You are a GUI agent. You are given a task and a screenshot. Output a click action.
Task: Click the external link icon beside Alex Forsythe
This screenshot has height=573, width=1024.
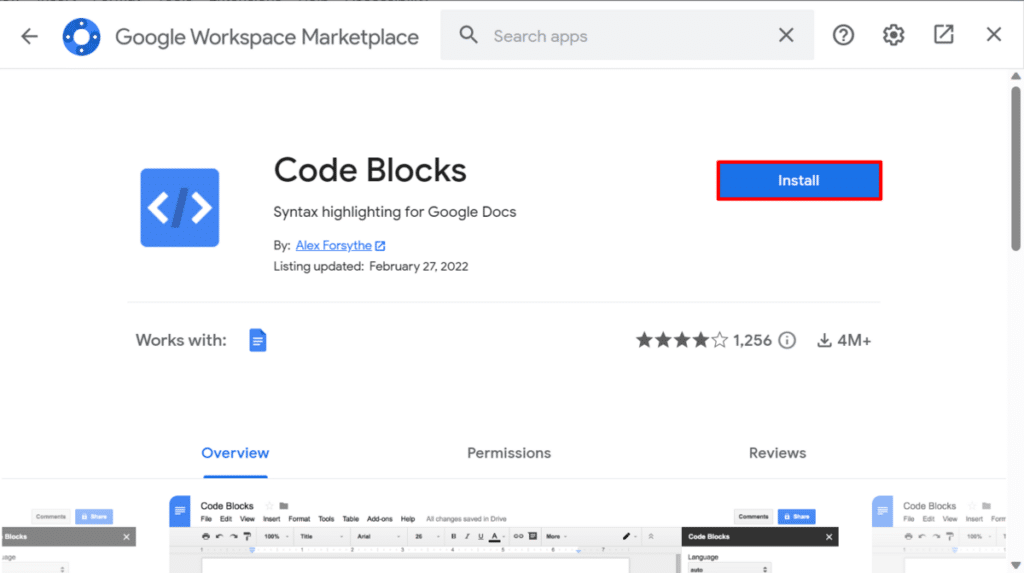380,246
